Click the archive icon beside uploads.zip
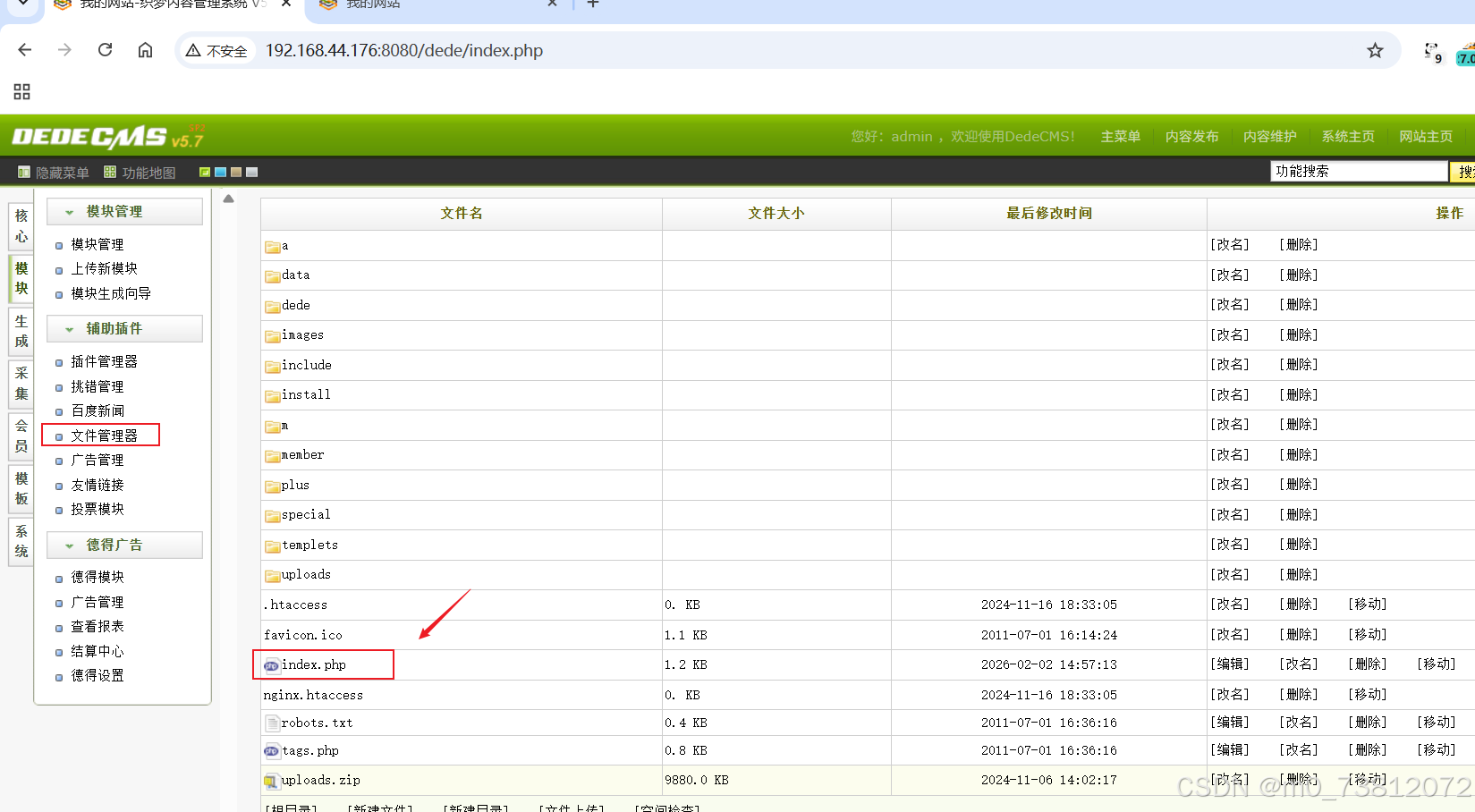The width and height of the screenshot is (1475, 812). point(271,781)
